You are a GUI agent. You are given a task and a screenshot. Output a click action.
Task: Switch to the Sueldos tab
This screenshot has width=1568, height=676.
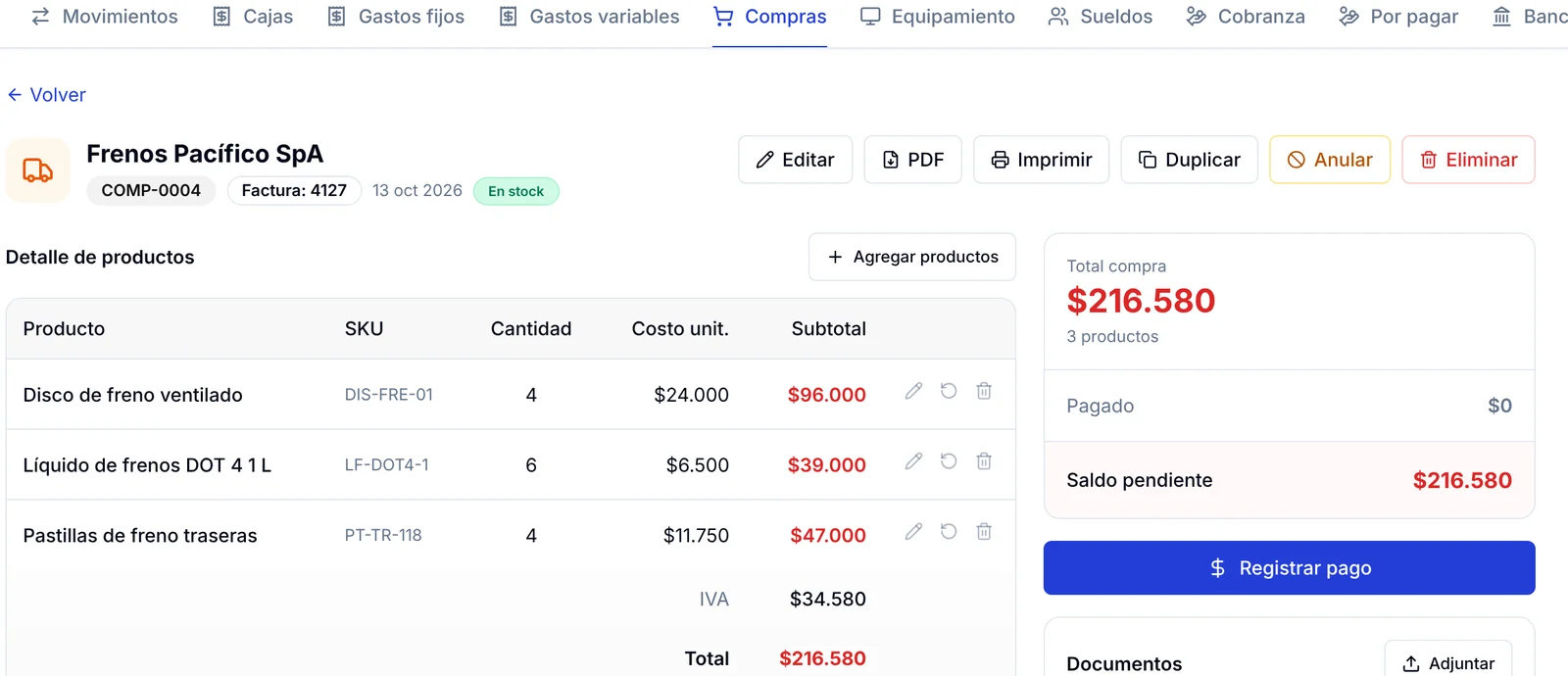pyautogui.click(x=1100, y=17)
